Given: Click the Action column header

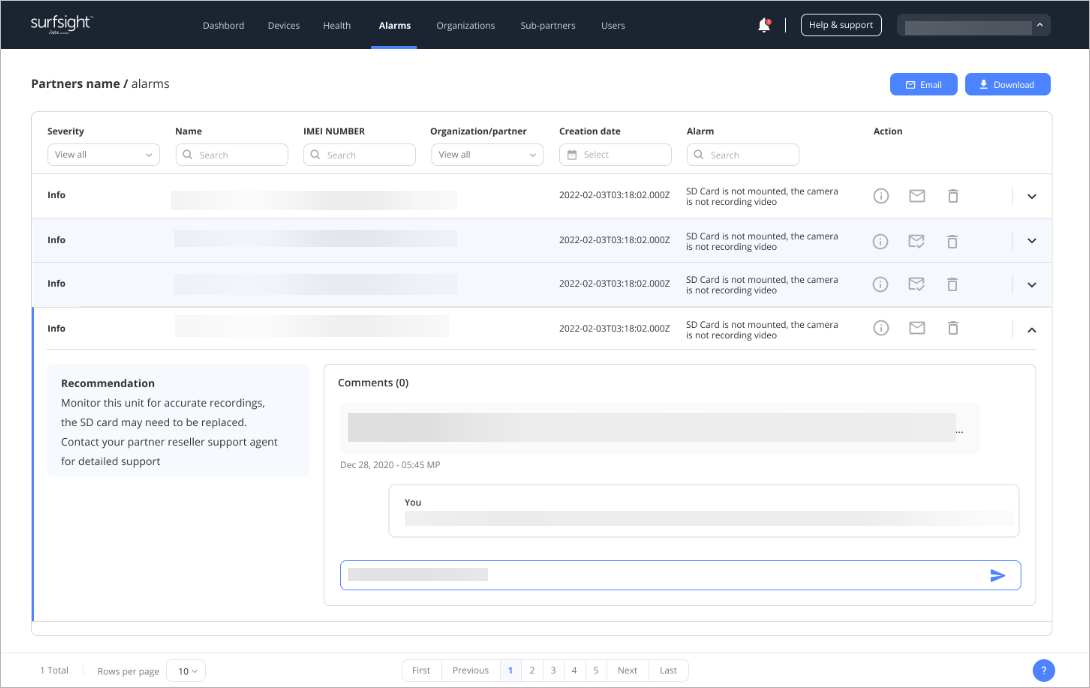Looking at the screenshot, I should [888, 131].
